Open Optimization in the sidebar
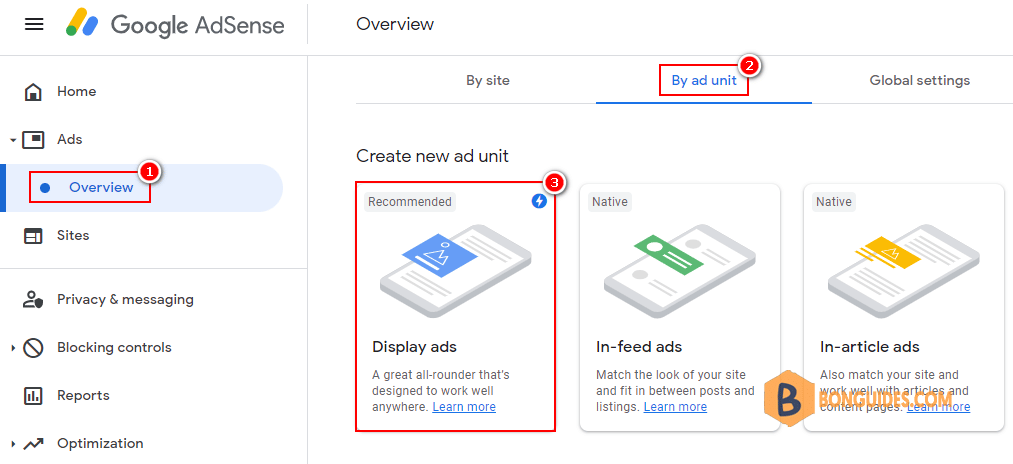The width and height of the screenshot is (1013, 464). (100, 444)
